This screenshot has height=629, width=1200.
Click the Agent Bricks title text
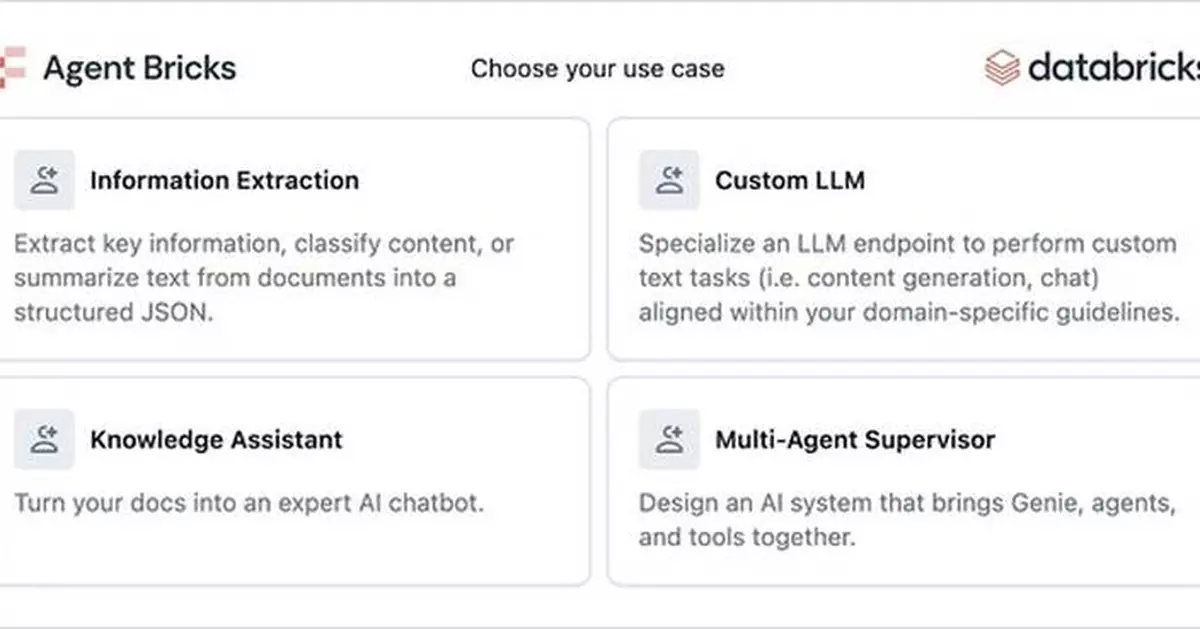click(x=140, y=68)
